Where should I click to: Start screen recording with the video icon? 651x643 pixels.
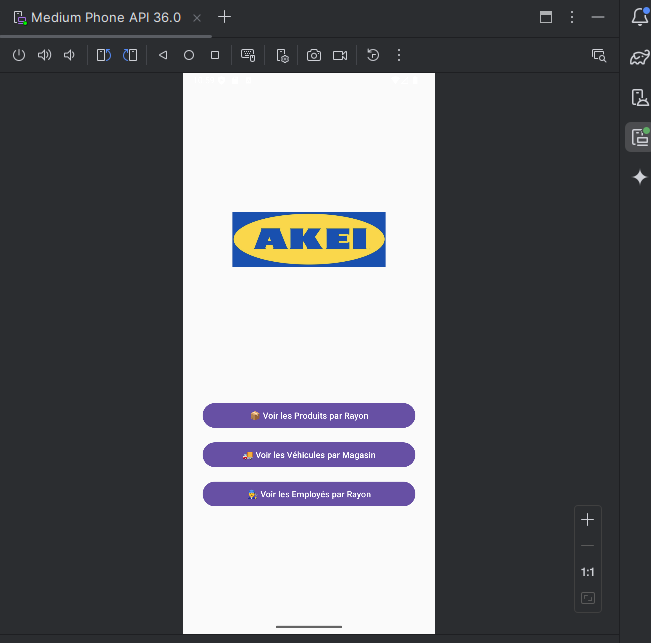[340, 55]
